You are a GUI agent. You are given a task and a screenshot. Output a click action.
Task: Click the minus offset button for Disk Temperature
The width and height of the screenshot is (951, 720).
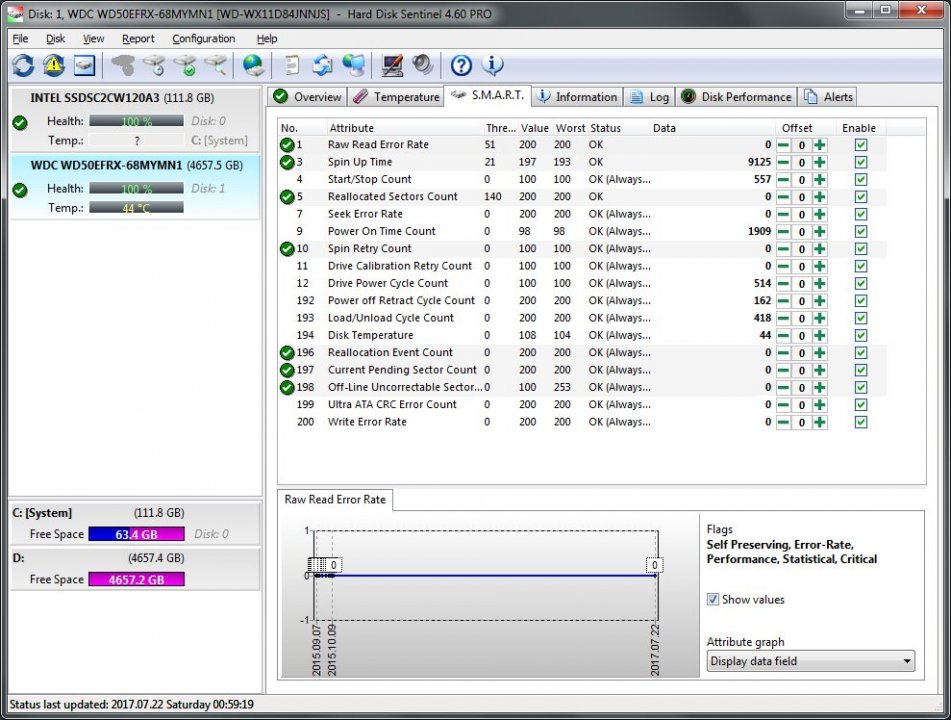coord(784,335)
